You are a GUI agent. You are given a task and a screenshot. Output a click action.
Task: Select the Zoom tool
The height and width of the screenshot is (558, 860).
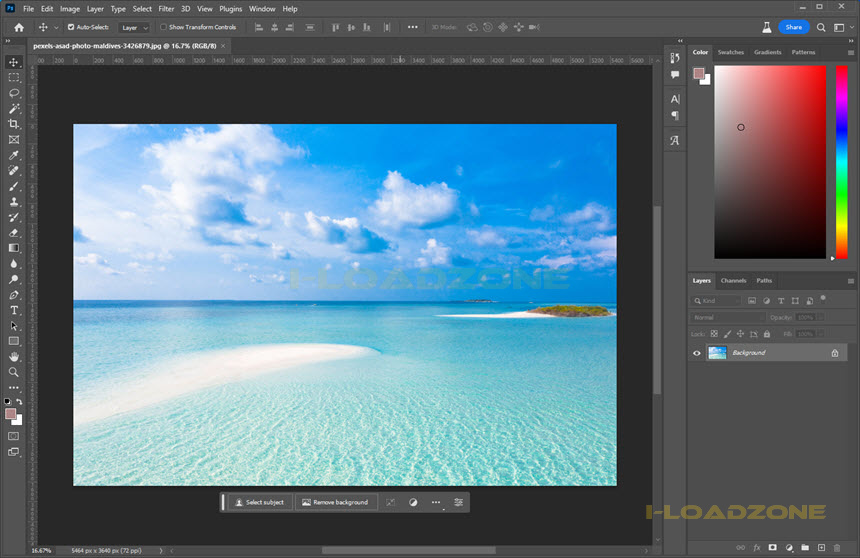coord(14,372)
